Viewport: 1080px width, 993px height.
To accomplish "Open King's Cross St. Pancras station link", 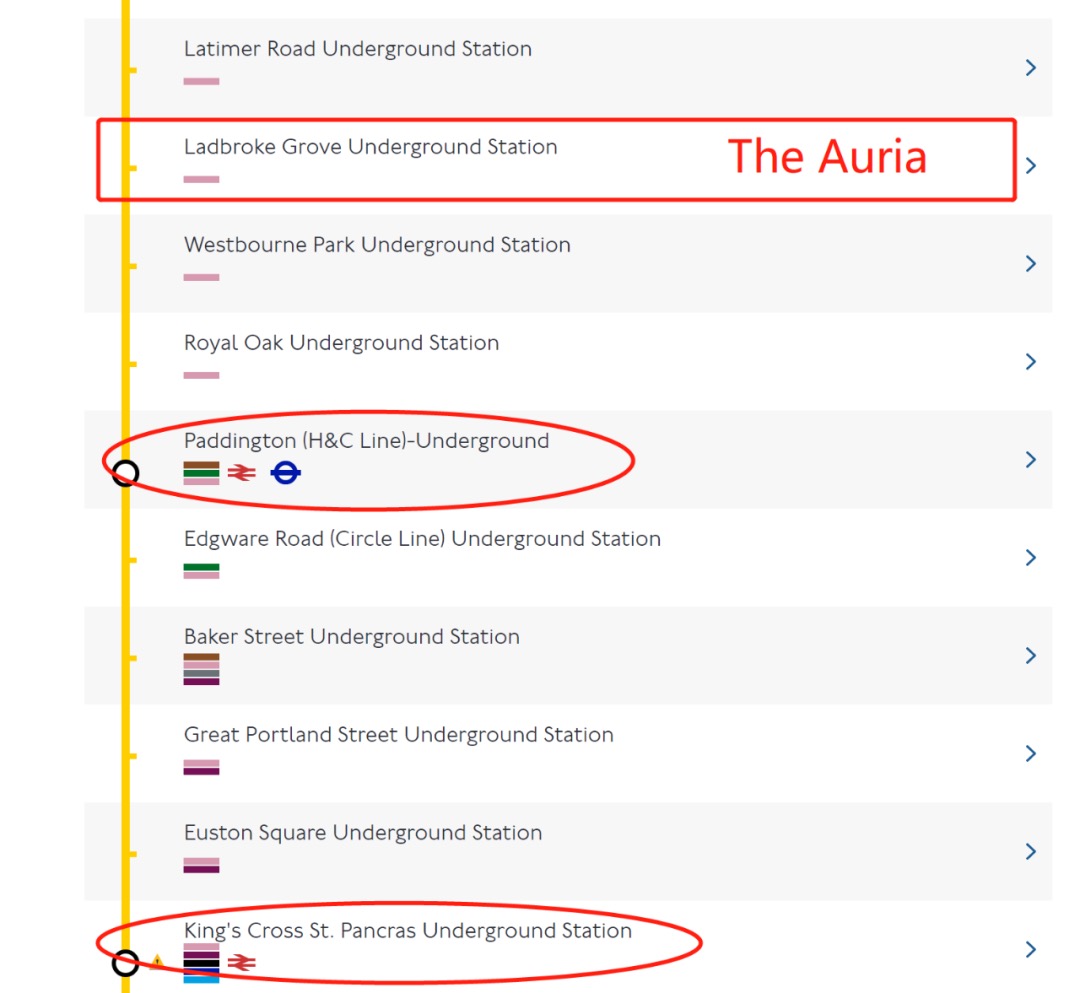I will (407, 931).
